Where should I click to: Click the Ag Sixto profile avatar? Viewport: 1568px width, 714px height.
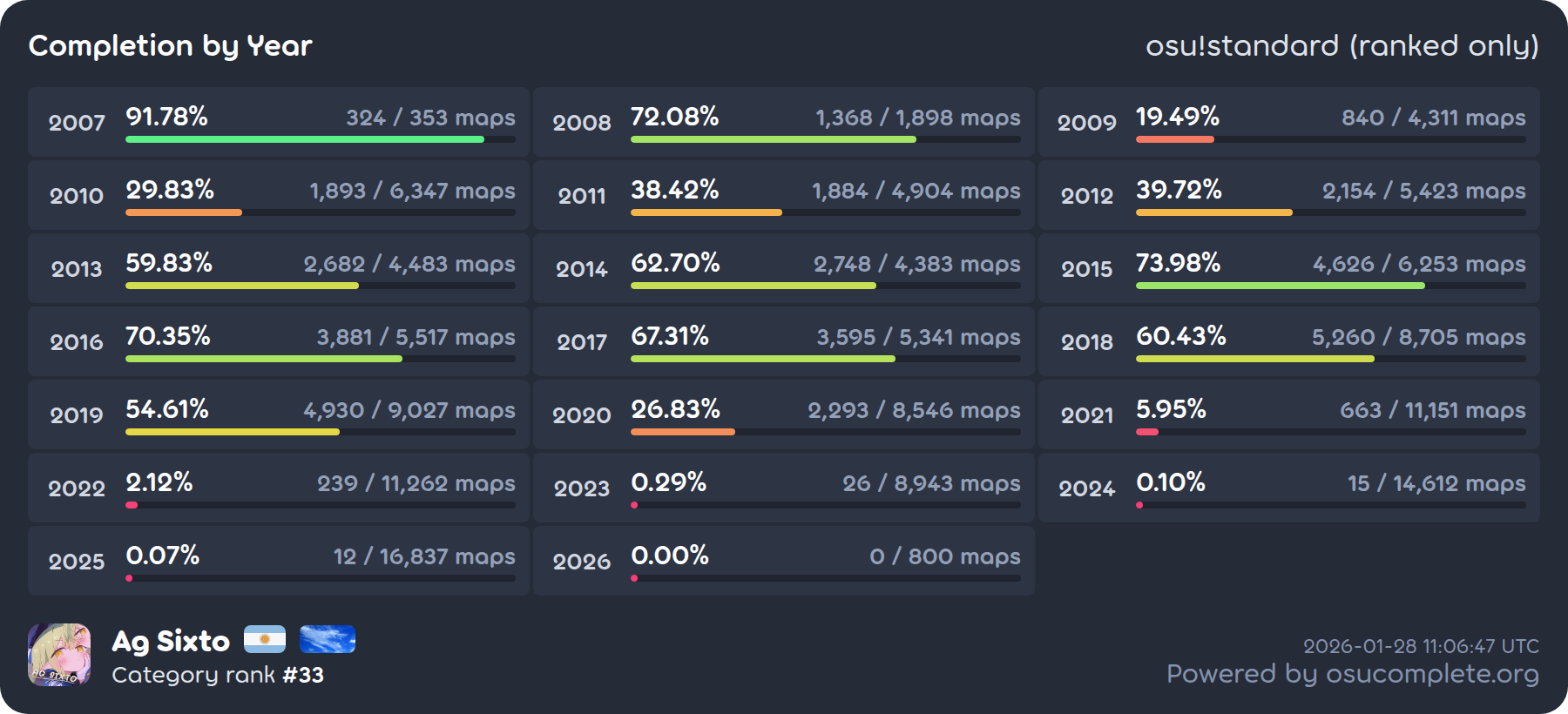point(59,654)
